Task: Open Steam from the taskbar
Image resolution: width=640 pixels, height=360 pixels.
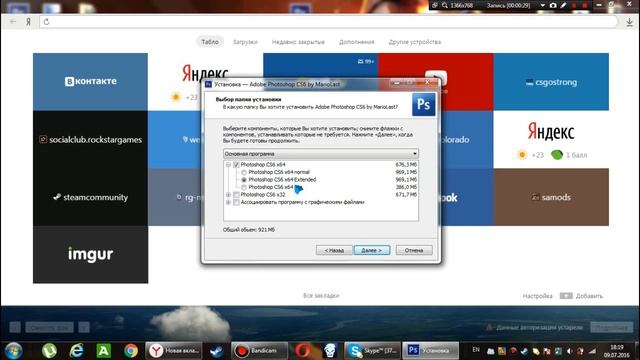Action: [x=216, y=351]
